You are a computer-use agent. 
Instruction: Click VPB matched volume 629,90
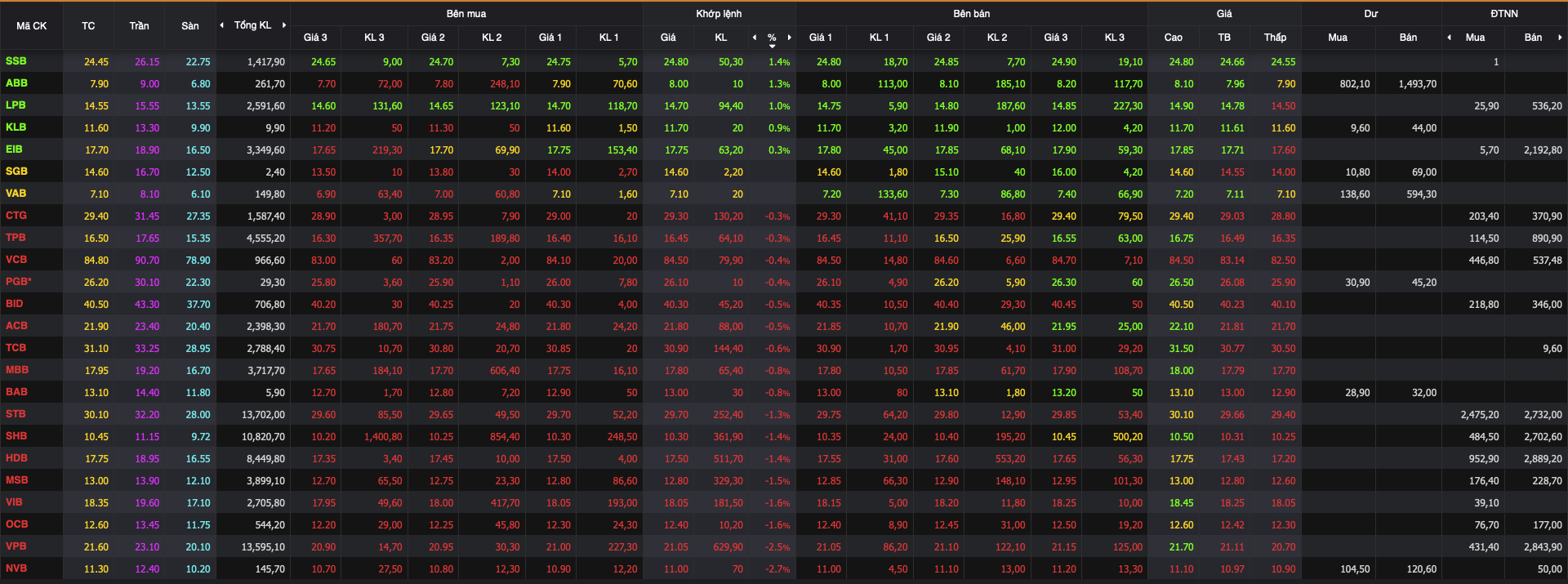728,547
